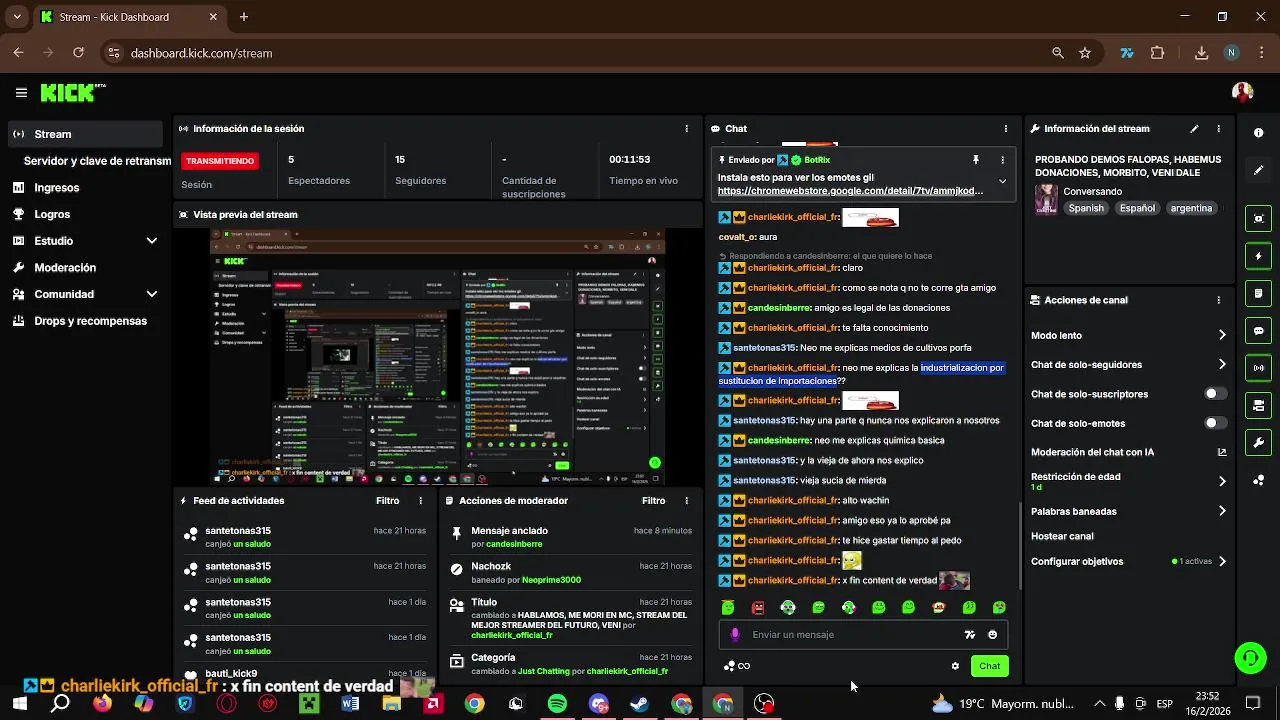1280x720 pixels.
Task: Click the browser address bar URL
Action: click(x=202, y=53)
